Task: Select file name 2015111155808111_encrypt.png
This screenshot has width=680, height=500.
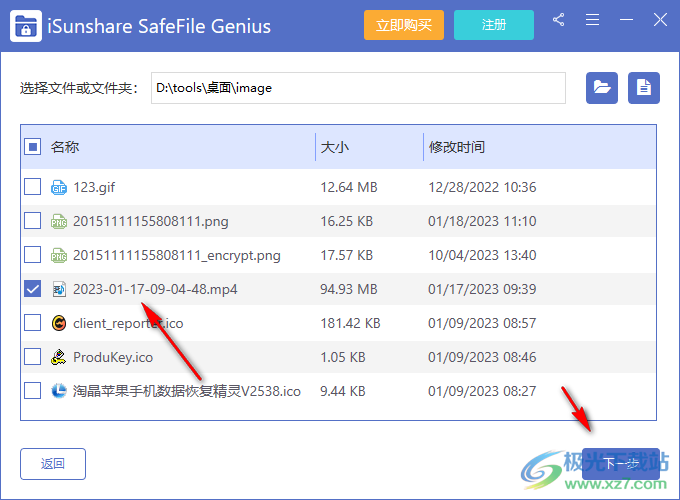Action: (177, 255)
